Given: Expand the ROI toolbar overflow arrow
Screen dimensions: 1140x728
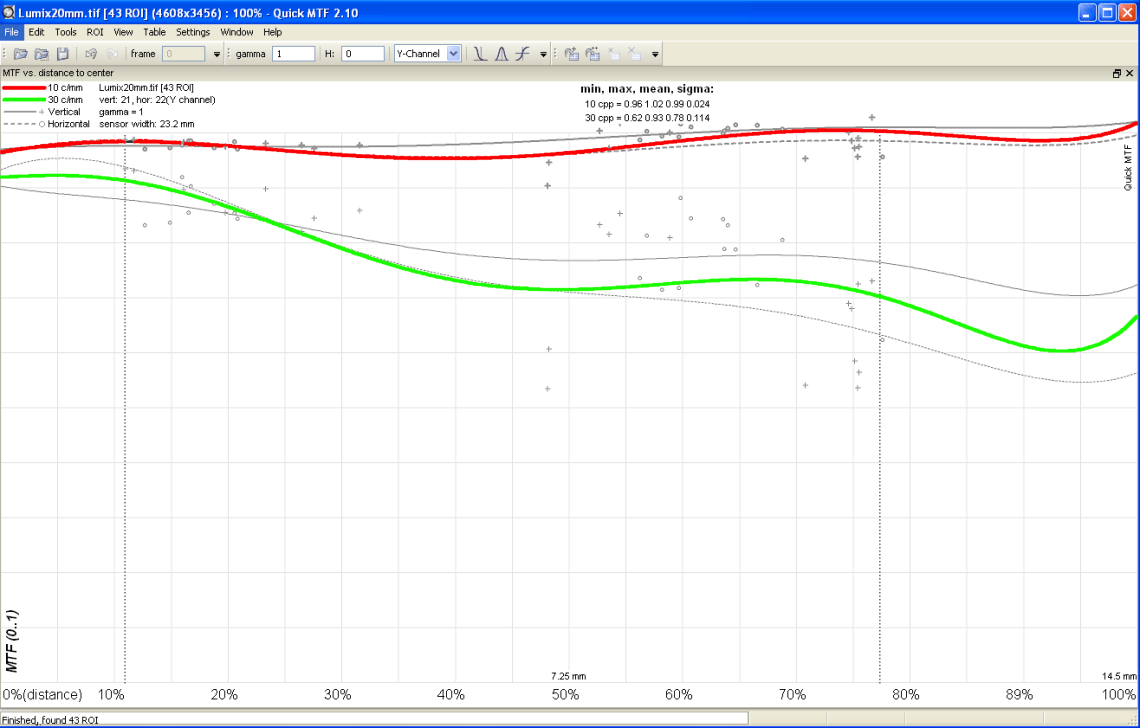Looking at the screenshot, I should pos(655,54).
